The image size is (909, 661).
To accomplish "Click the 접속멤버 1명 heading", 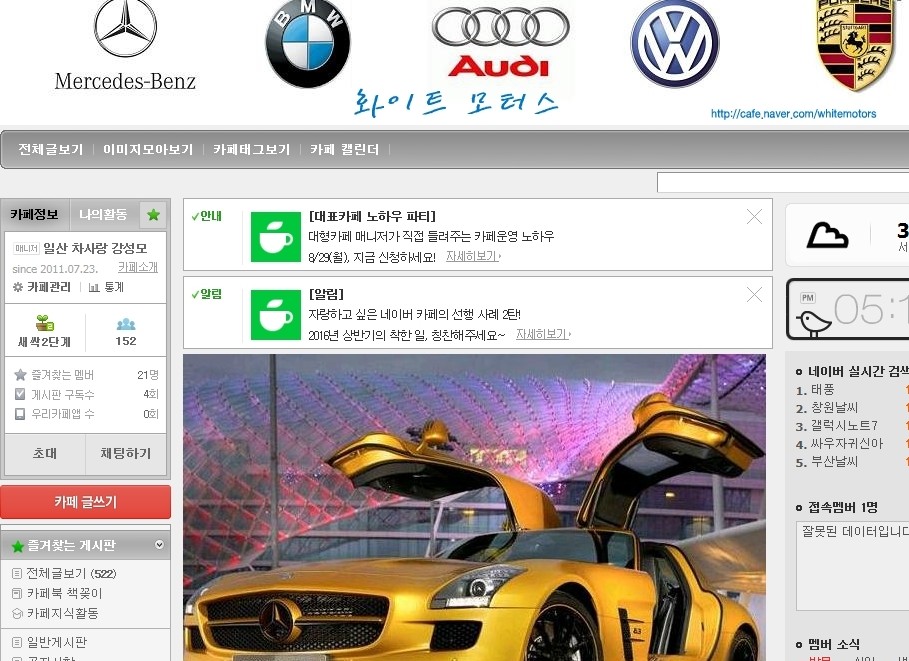I will [843, 507].
